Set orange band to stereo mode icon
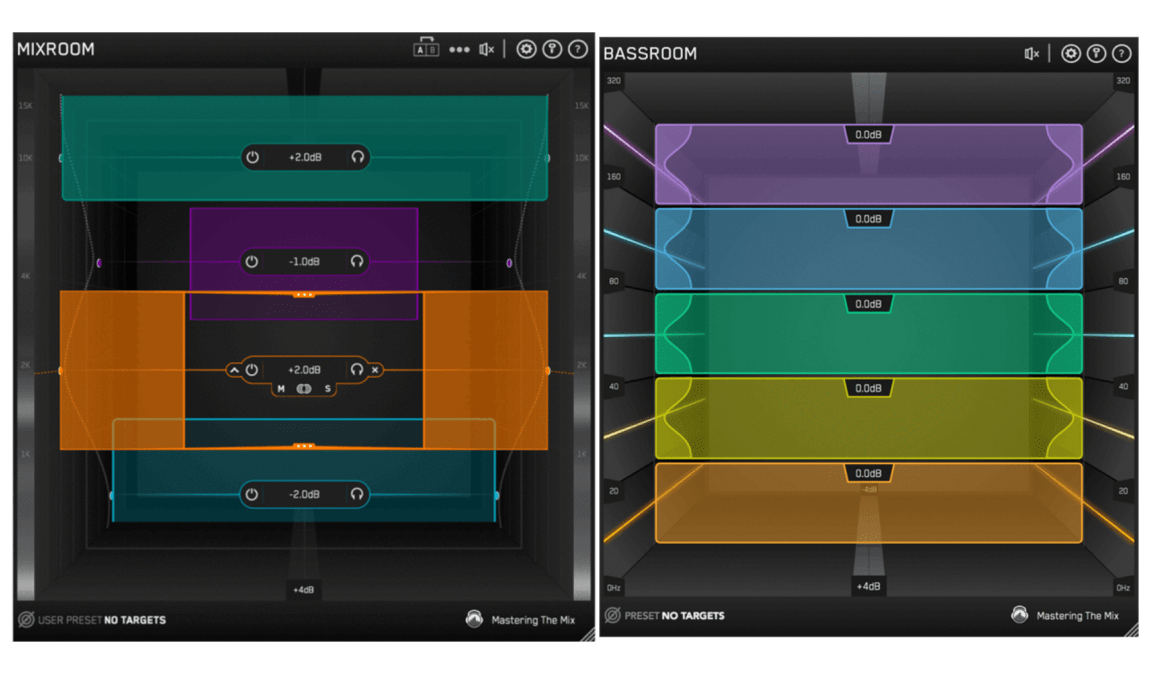 point(304,389)
